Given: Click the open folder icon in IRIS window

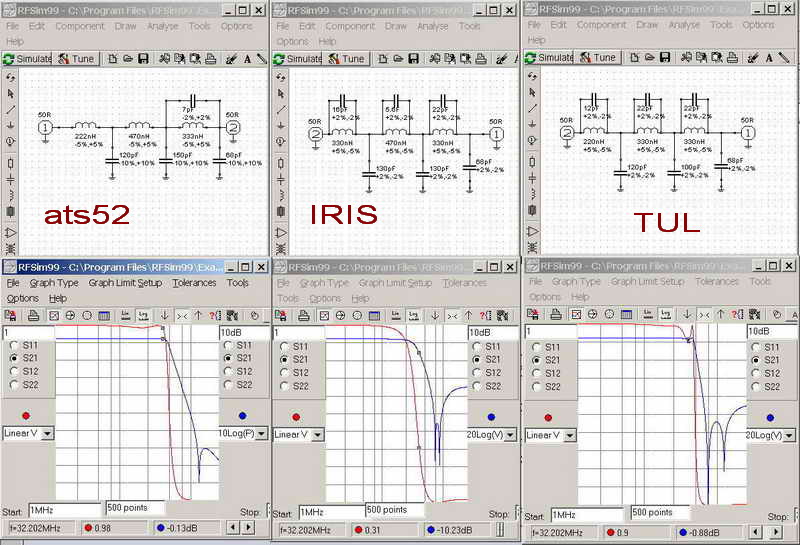Looking at the screenshot, I should pyautogui.click(x=398, y=59).
